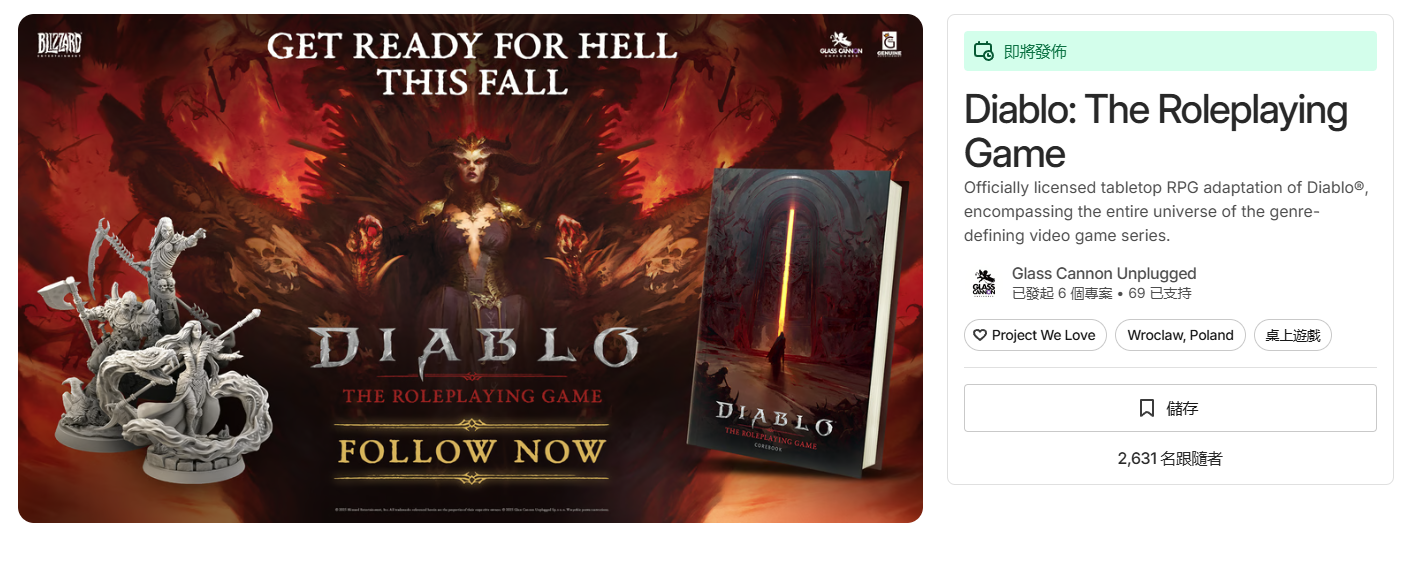Open the Diablo: The Roleplaying Game title
1419x561 pixels.
point(1156,131)
